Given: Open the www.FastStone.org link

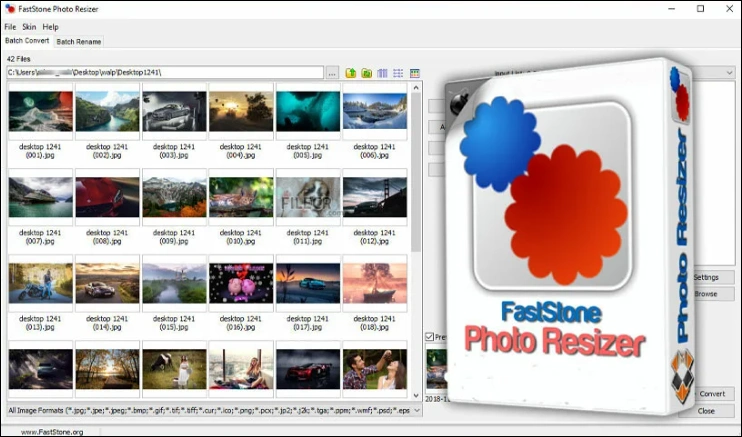Looking at the screenshot, I should pos(52,432).
